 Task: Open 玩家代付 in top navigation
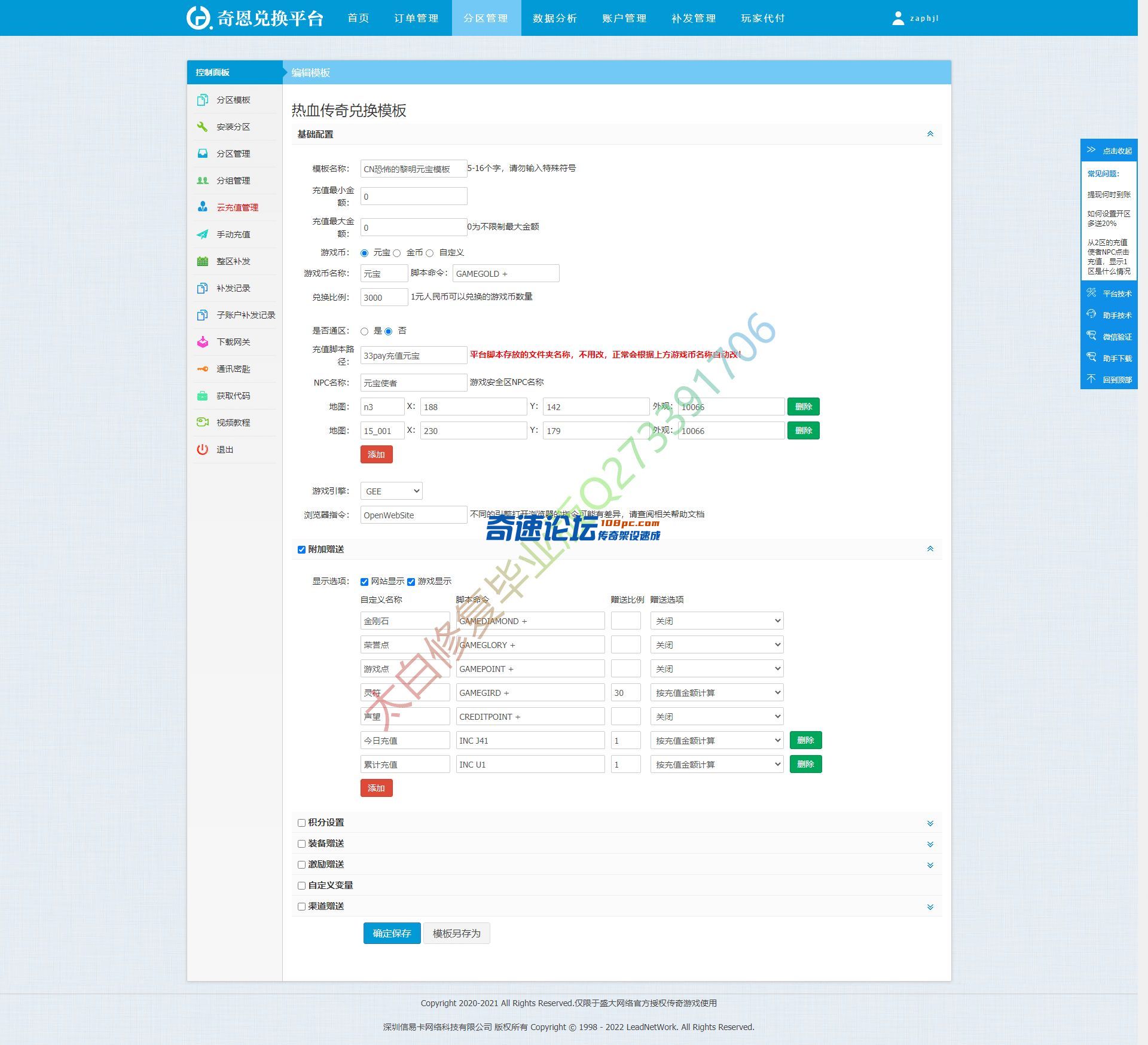(764, 18)
